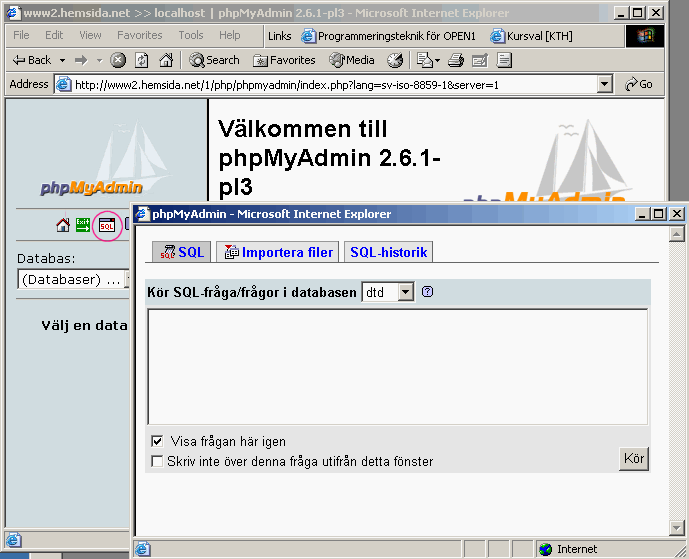Click popup scrollbar up arrow
689x559 pixels.
click(677, 234)
